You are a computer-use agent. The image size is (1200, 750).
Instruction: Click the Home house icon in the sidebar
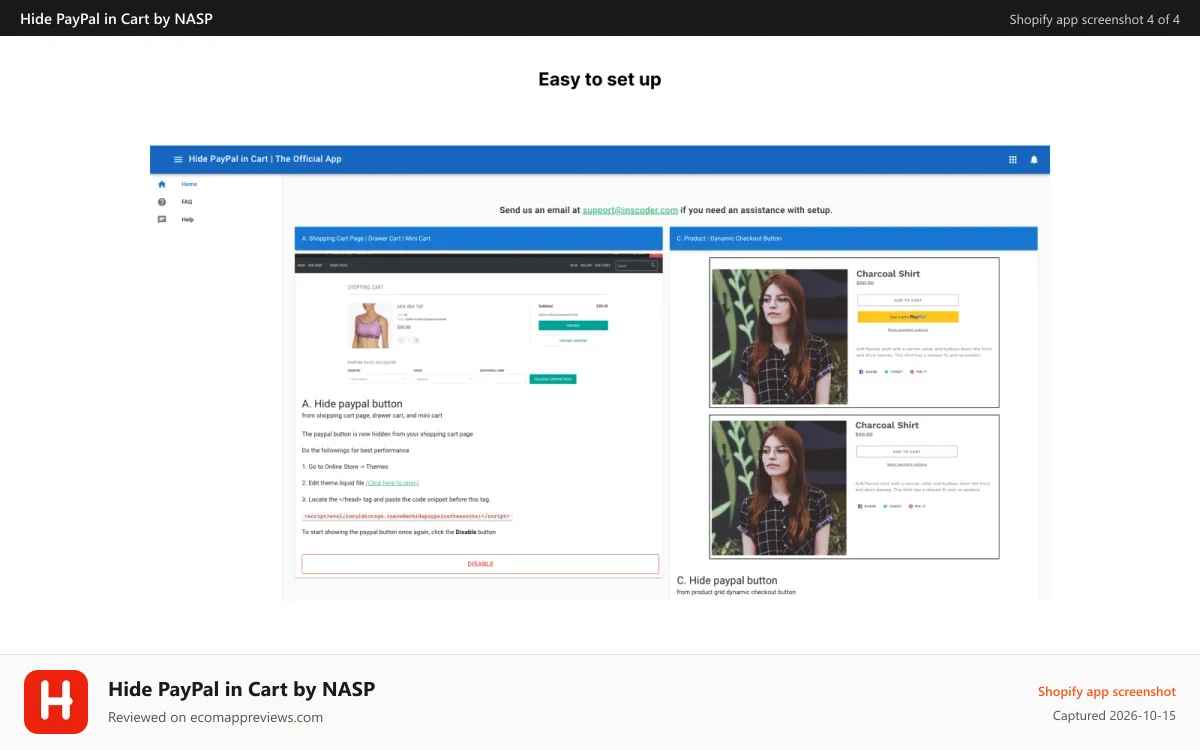click(x=162, y=184)
